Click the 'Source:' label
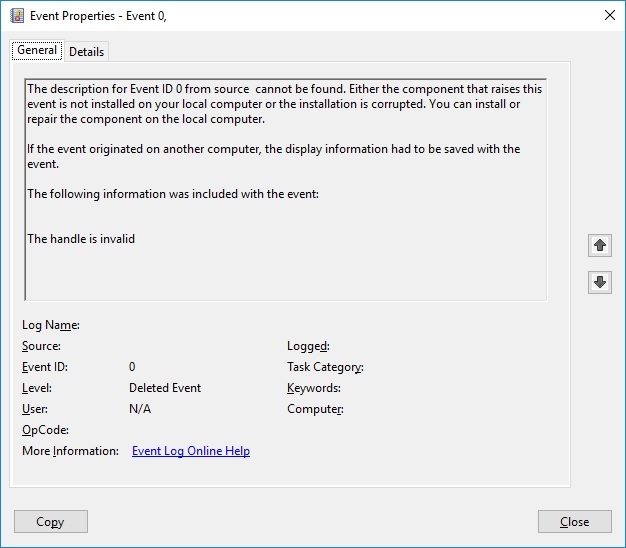This screenshot has height=548, width=626. coord(41,346)
